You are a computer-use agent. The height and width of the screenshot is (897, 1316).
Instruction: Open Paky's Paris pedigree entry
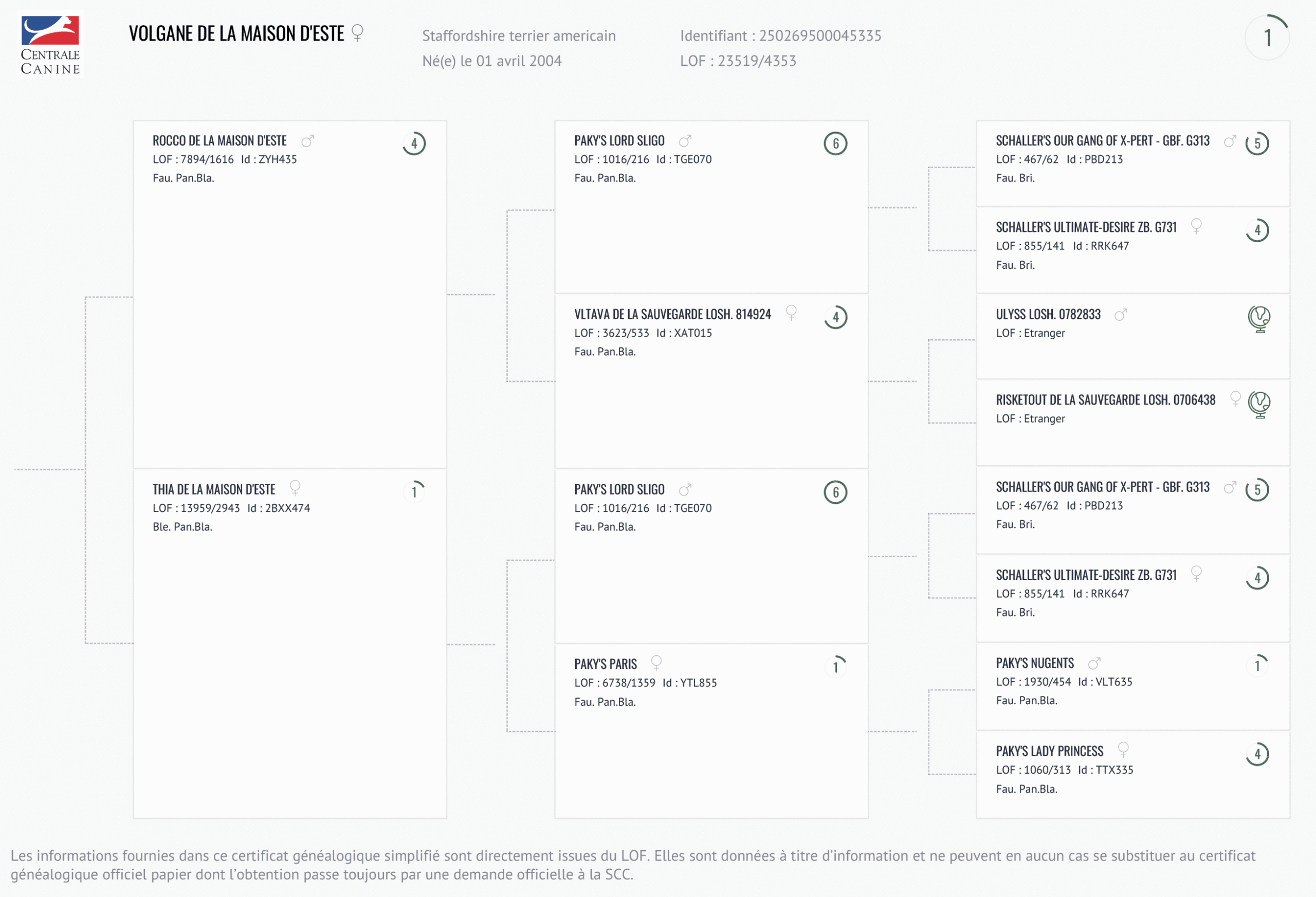606,664
